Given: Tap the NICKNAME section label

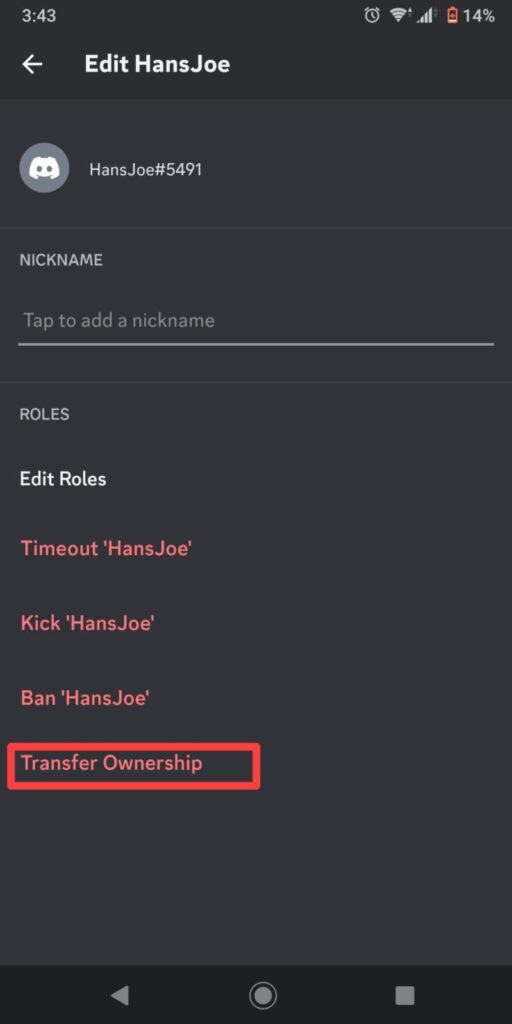Looking at the screenshot, I should [x=61, y=260].
